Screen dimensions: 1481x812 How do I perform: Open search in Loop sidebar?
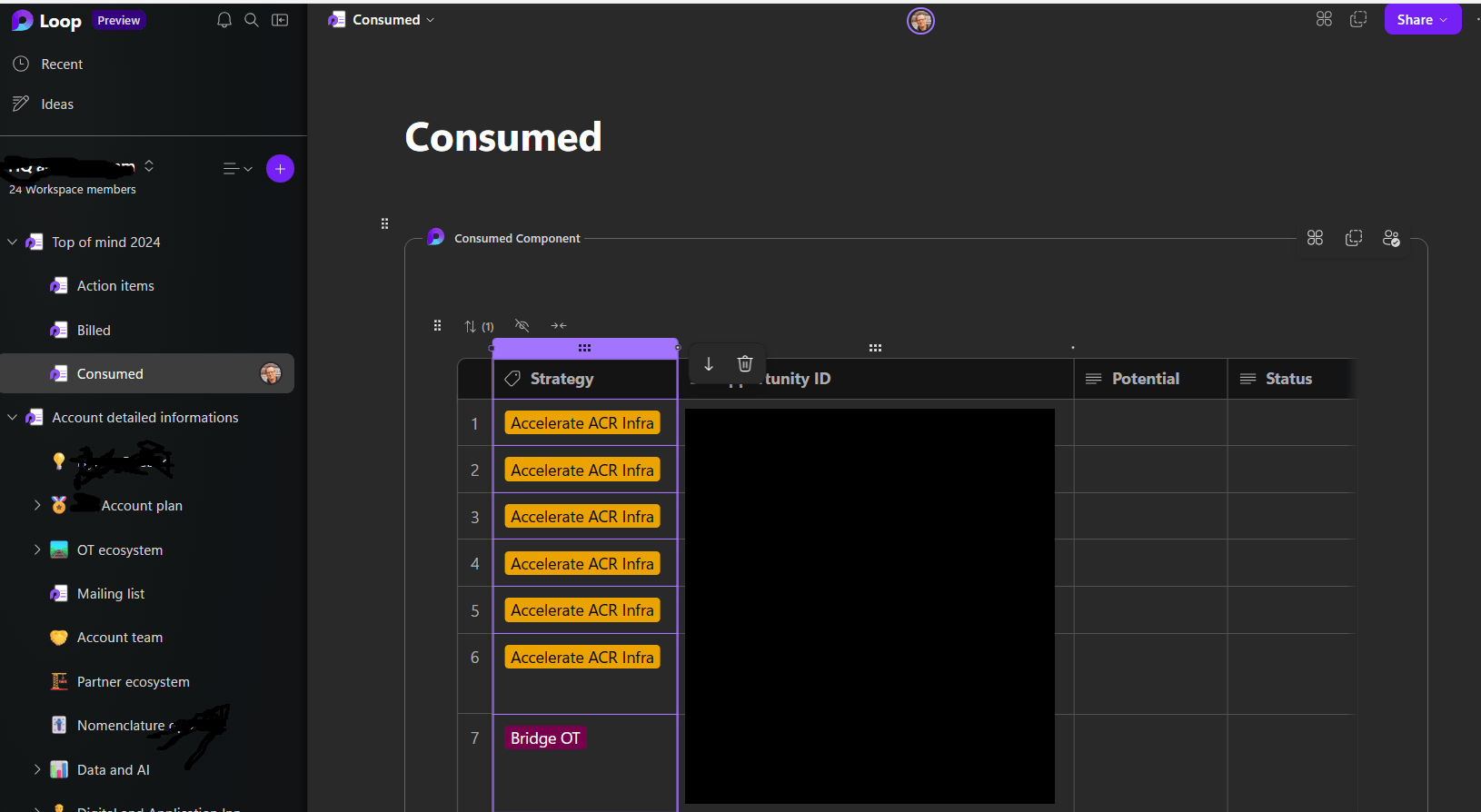(x=252, y=20)
